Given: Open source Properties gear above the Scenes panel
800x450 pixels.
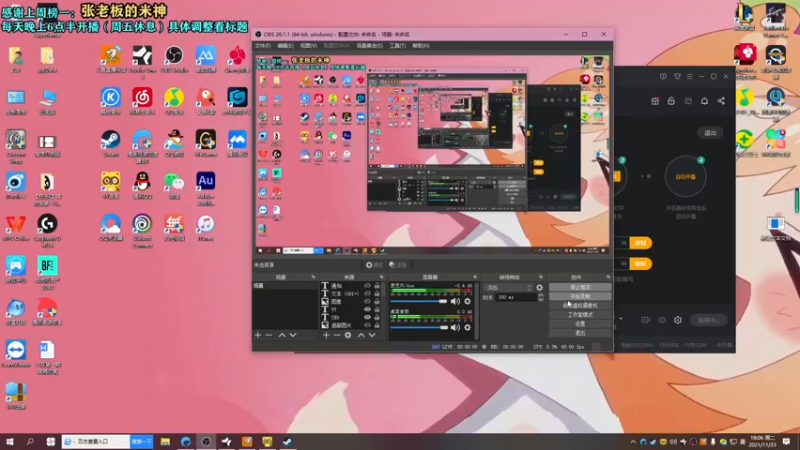Looking at the screenshot, I should tap(373, 265).
